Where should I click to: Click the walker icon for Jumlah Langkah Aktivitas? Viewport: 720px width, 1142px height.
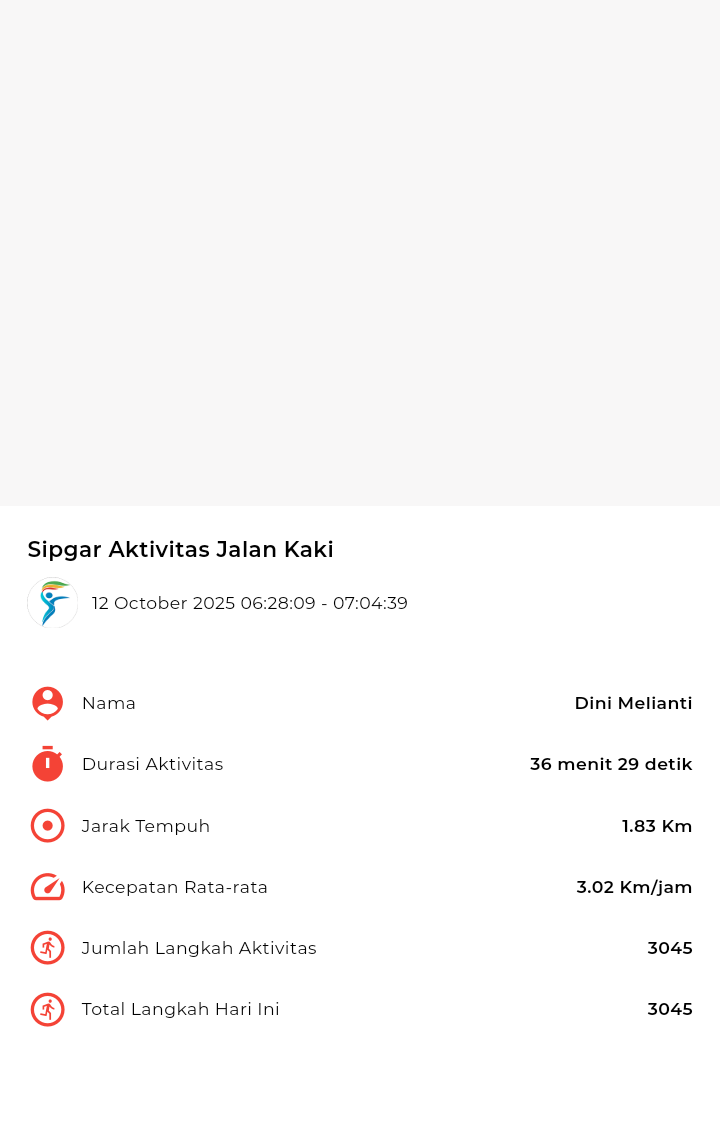click(47, 948)
